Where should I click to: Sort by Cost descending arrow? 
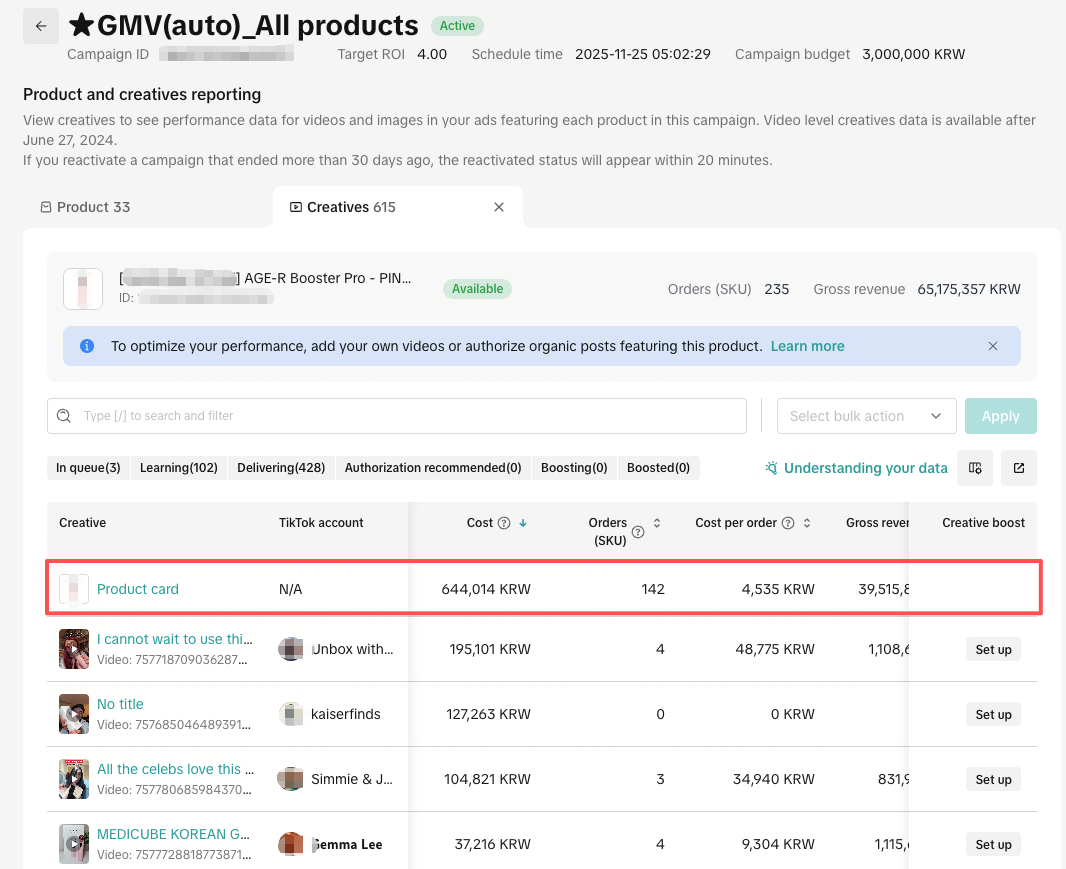pos(523,523)
